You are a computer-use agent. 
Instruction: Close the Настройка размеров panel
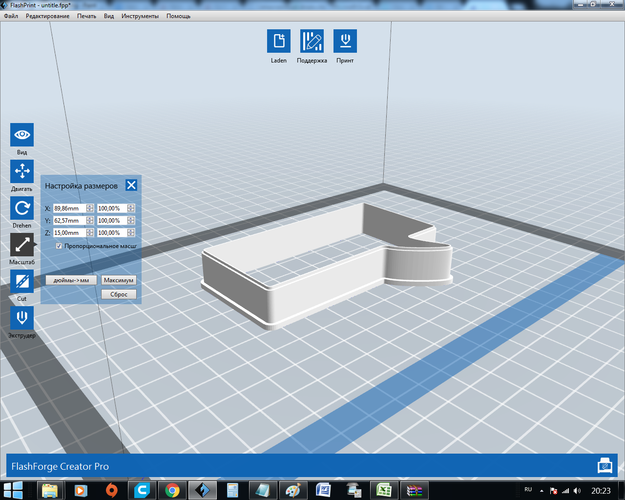(131, 185)
